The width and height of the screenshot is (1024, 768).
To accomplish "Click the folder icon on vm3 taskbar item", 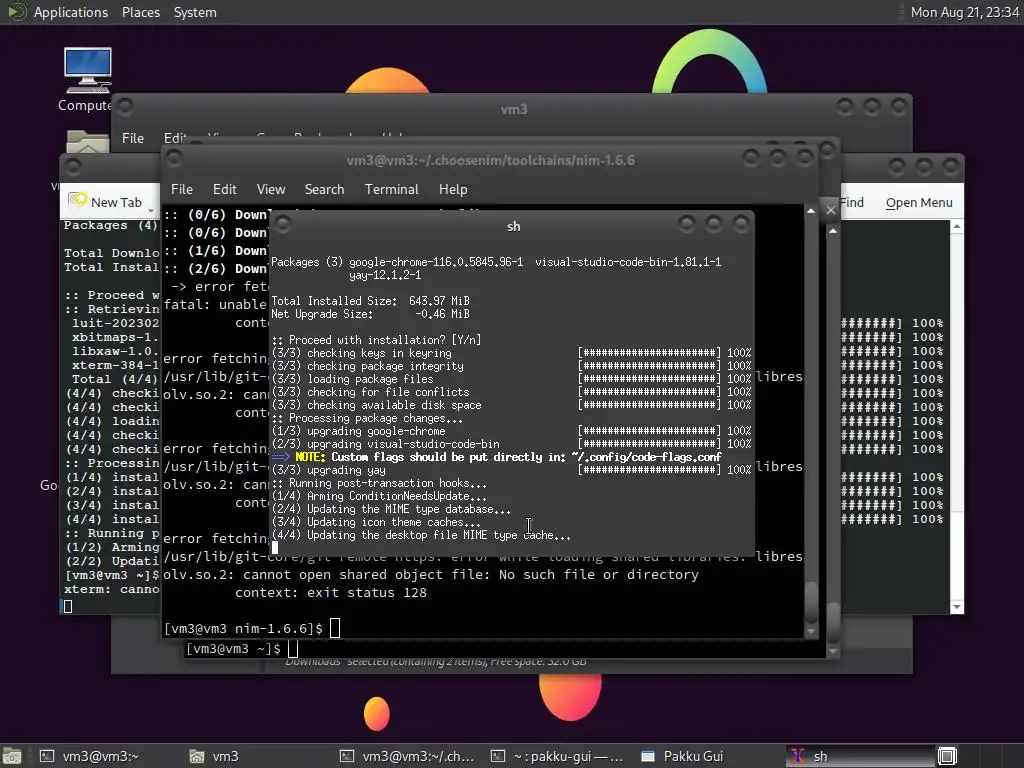I will coord(197,756).
